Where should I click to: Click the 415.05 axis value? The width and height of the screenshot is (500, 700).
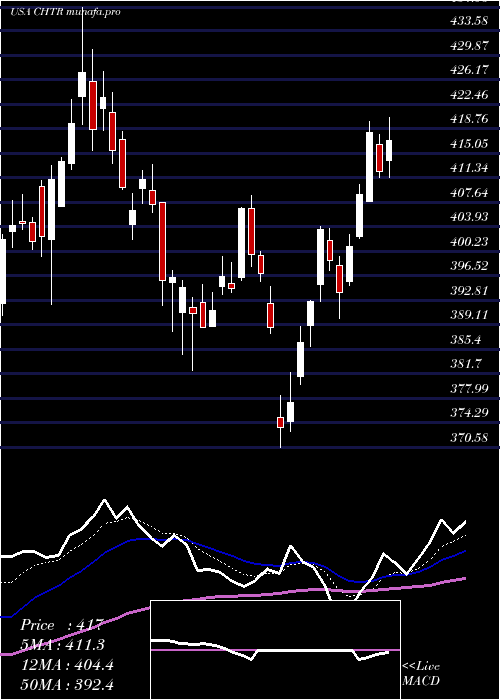pyautogui.click(x=468, y=144)
